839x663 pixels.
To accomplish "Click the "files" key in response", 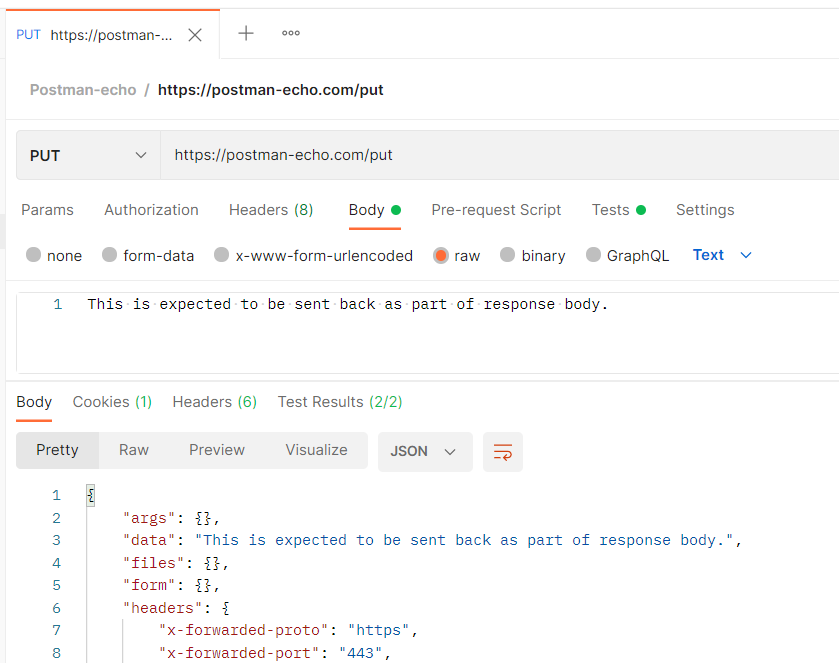I will click(154, 563).
